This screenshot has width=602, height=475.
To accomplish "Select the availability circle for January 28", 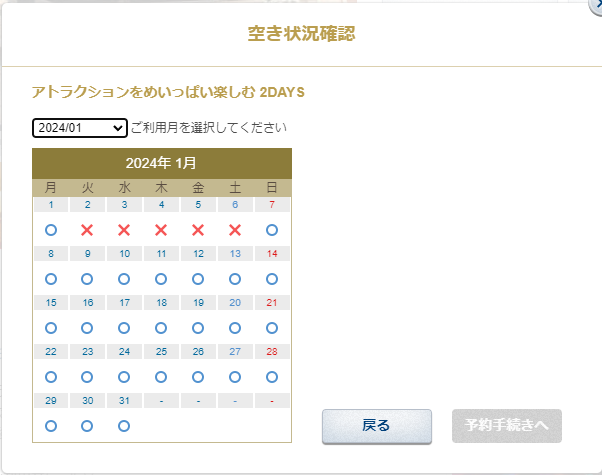I will pyautogui.click(x=272, y=377).
